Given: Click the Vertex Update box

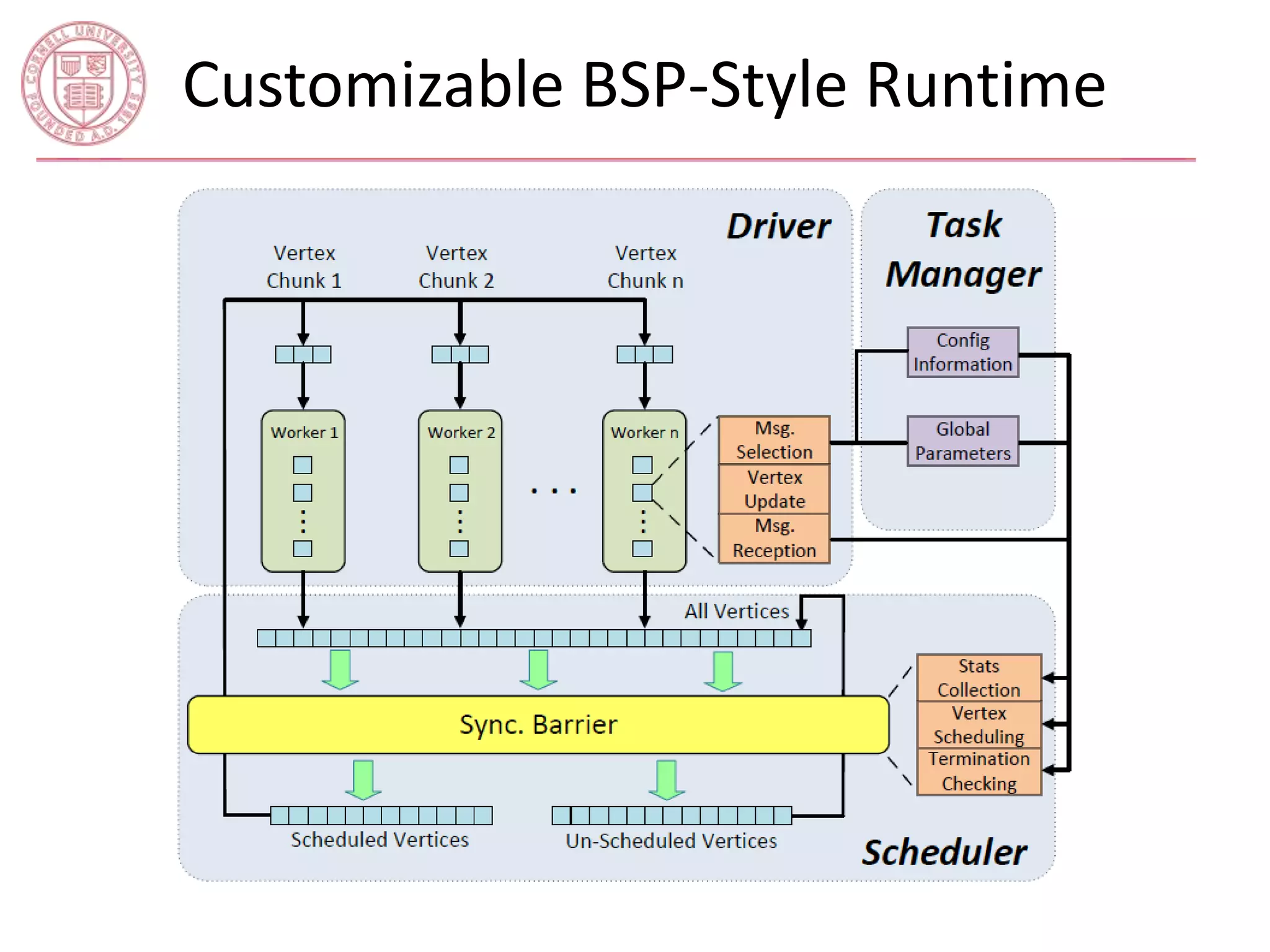Looking at the screenshot, I should 774,489.
